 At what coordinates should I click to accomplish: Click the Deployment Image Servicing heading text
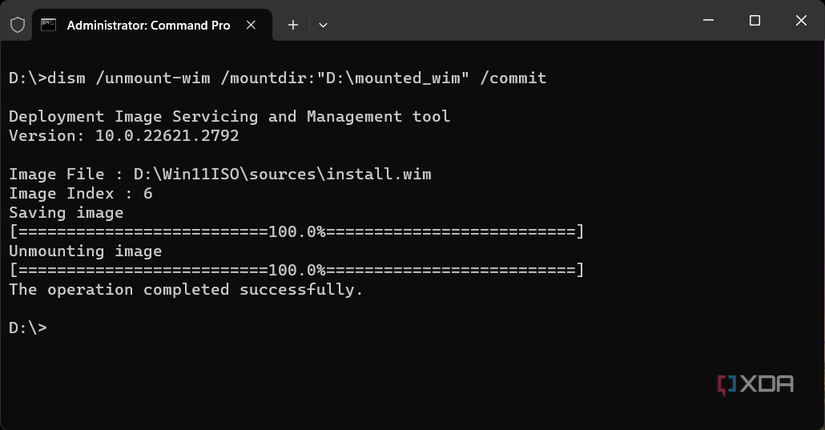[229, 116]
